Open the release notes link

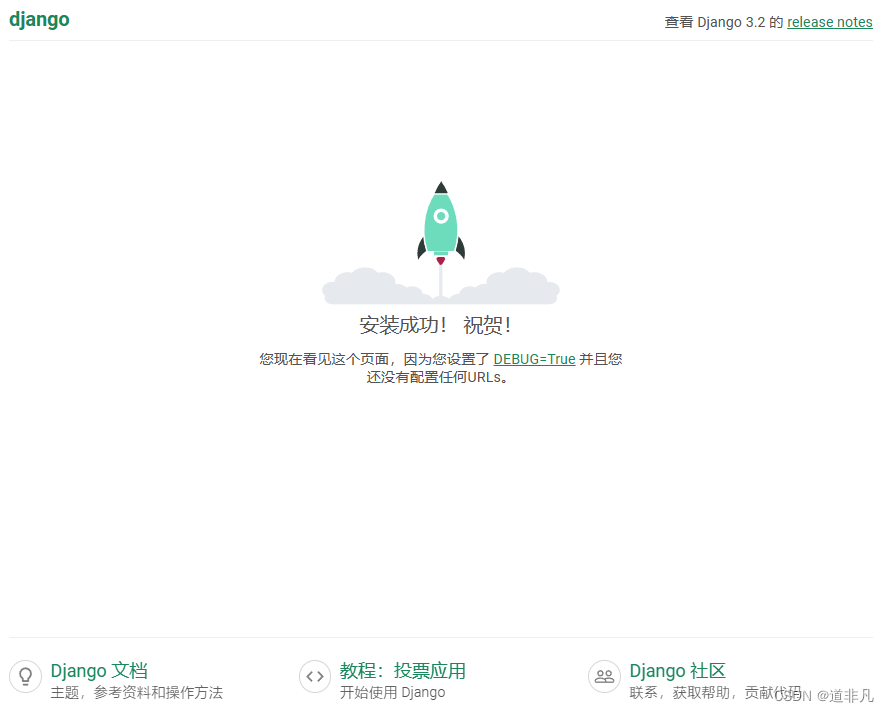(x=829, y=22)
